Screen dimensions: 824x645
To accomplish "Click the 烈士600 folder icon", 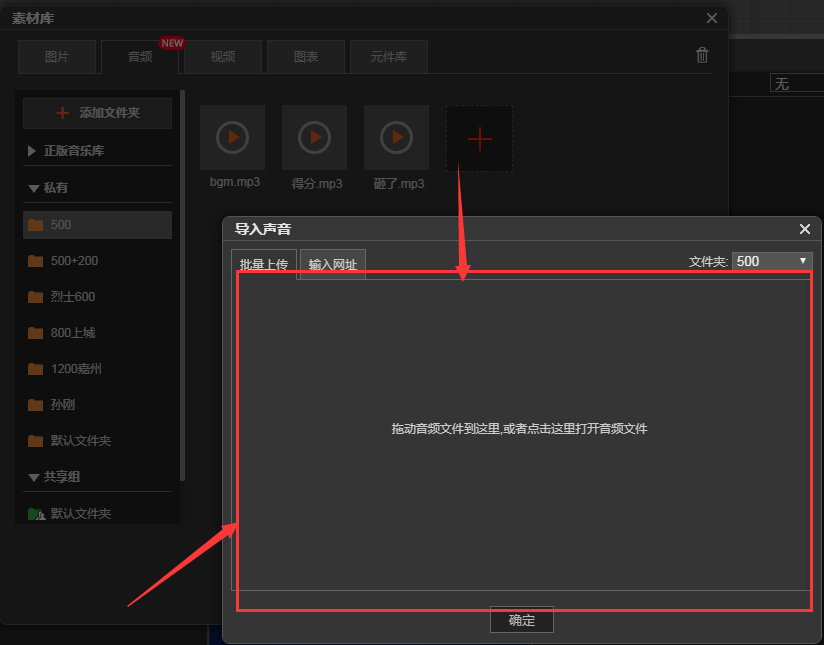I will 35,297.
